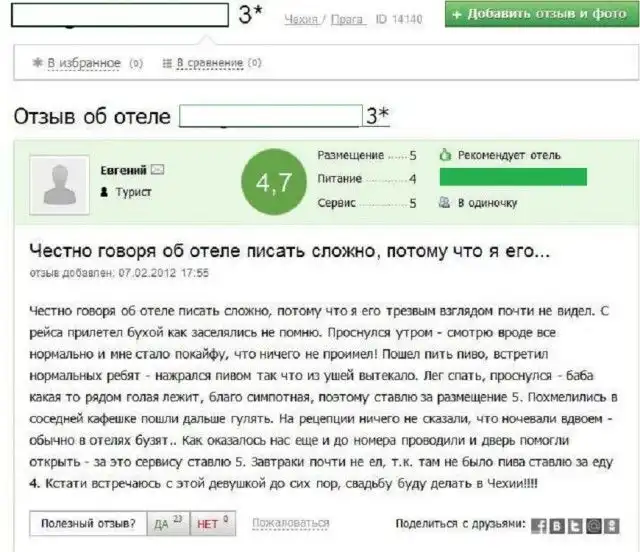
Task: Share review on Twitter
Action: coord(575,525)
